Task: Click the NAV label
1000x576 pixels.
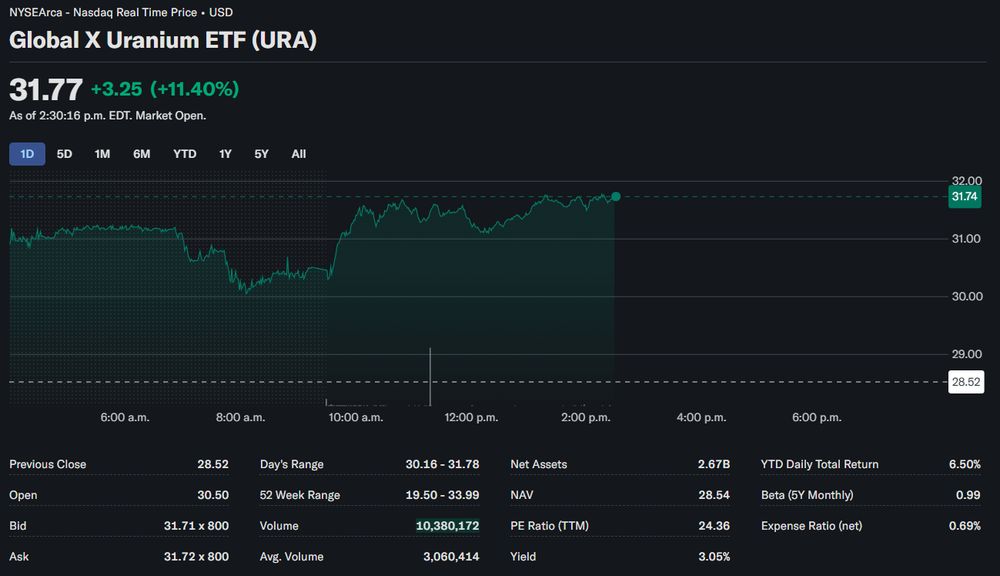Action: 522,495
